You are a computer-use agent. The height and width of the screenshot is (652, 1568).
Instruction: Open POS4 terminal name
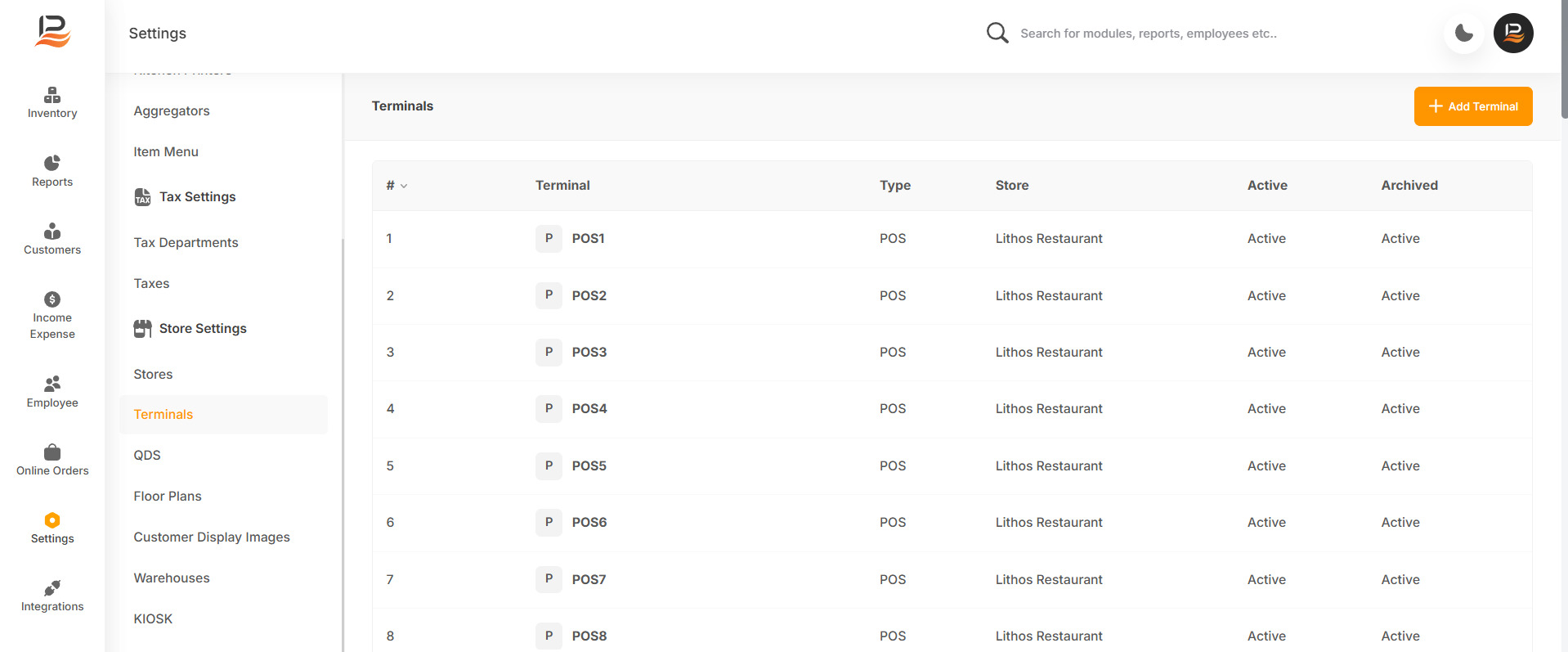pos(589,409)
